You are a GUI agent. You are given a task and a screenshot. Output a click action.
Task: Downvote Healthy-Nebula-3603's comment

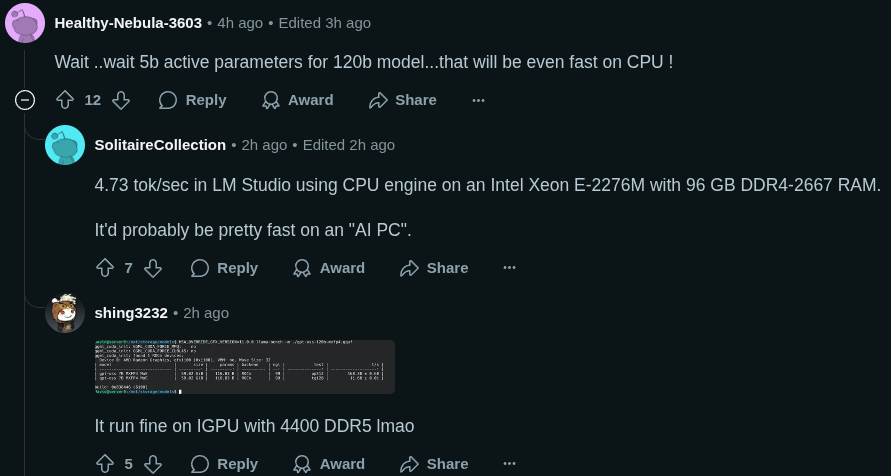pos(121,100)
